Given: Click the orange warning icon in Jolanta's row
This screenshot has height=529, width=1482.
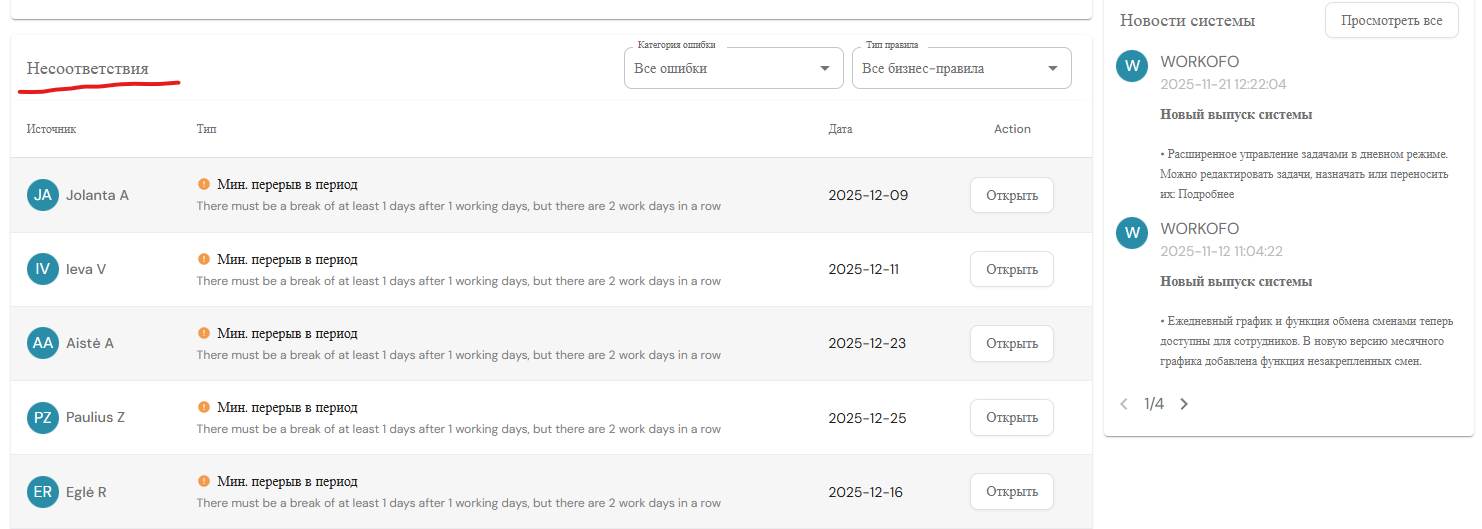Looking at the screenshot, I should (x=204, y=184).
